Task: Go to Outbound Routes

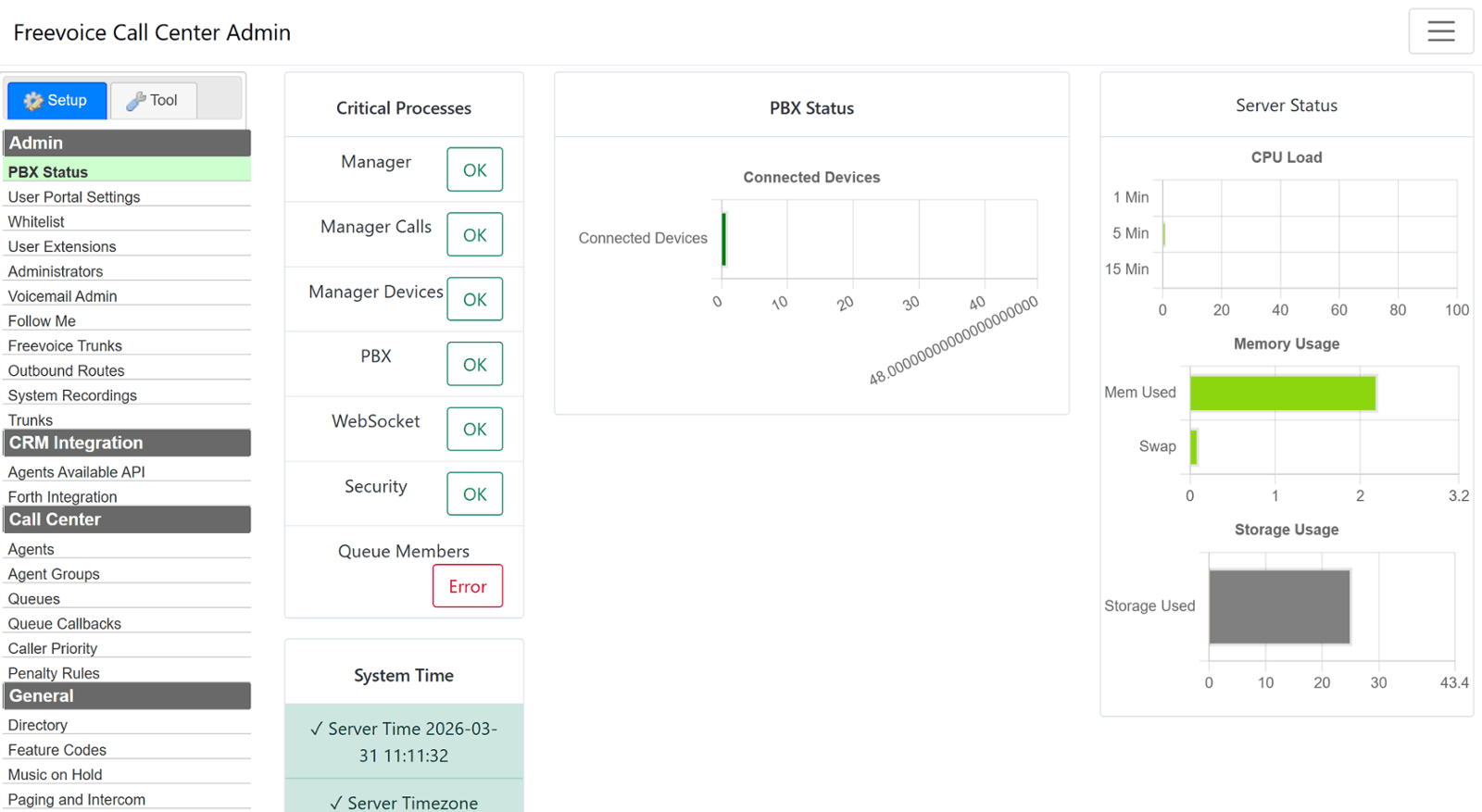Action: [x=66, y=370]
